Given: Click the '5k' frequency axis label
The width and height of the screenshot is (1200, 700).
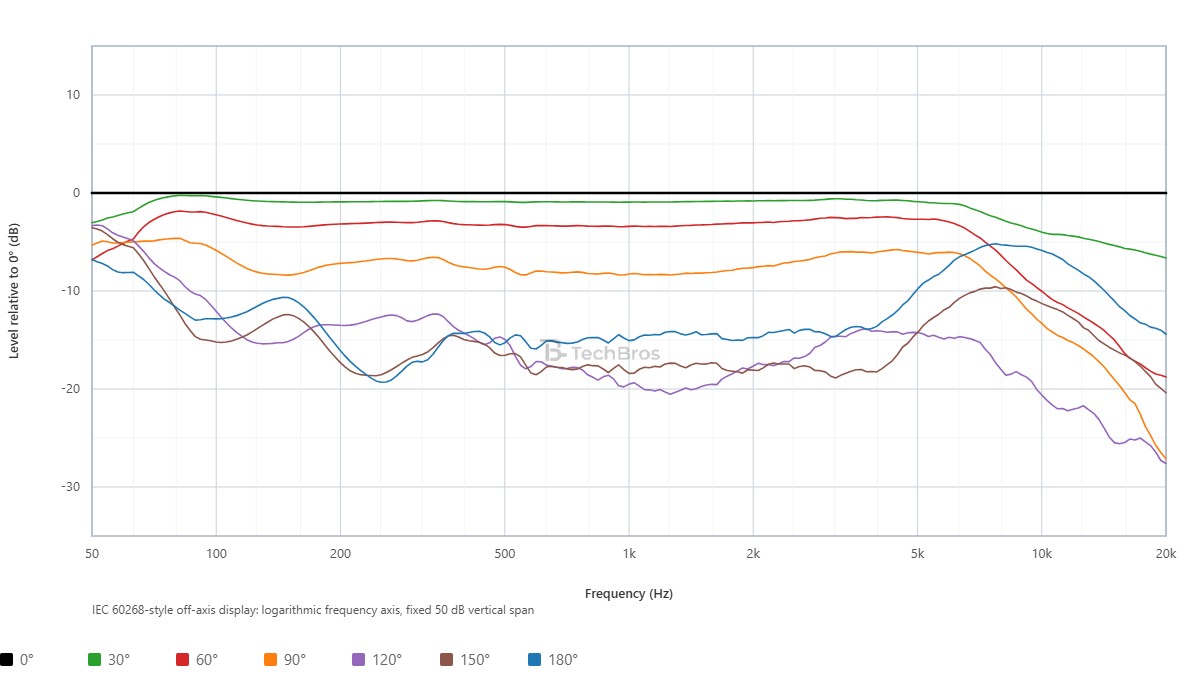Looking at the screenshot, I should [917, 553].
